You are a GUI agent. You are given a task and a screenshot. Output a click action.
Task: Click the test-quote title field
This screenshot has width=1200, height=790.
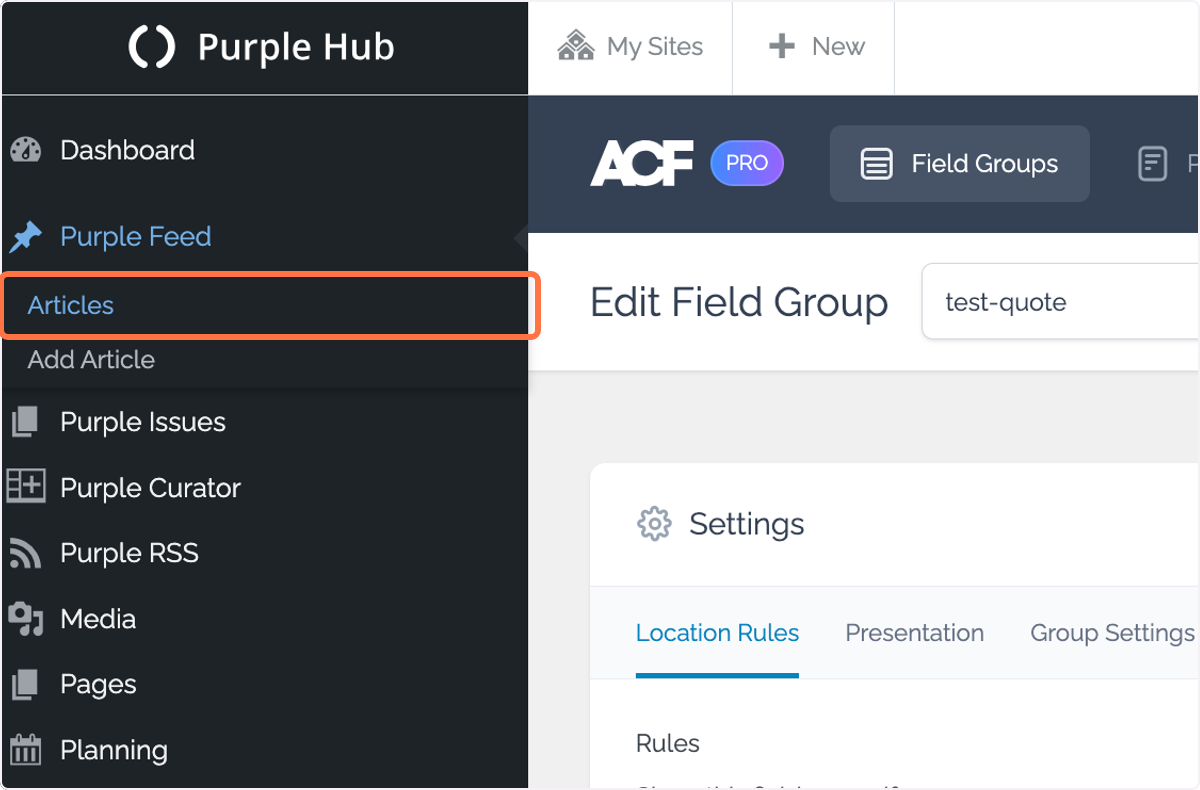coord(1060,302)
